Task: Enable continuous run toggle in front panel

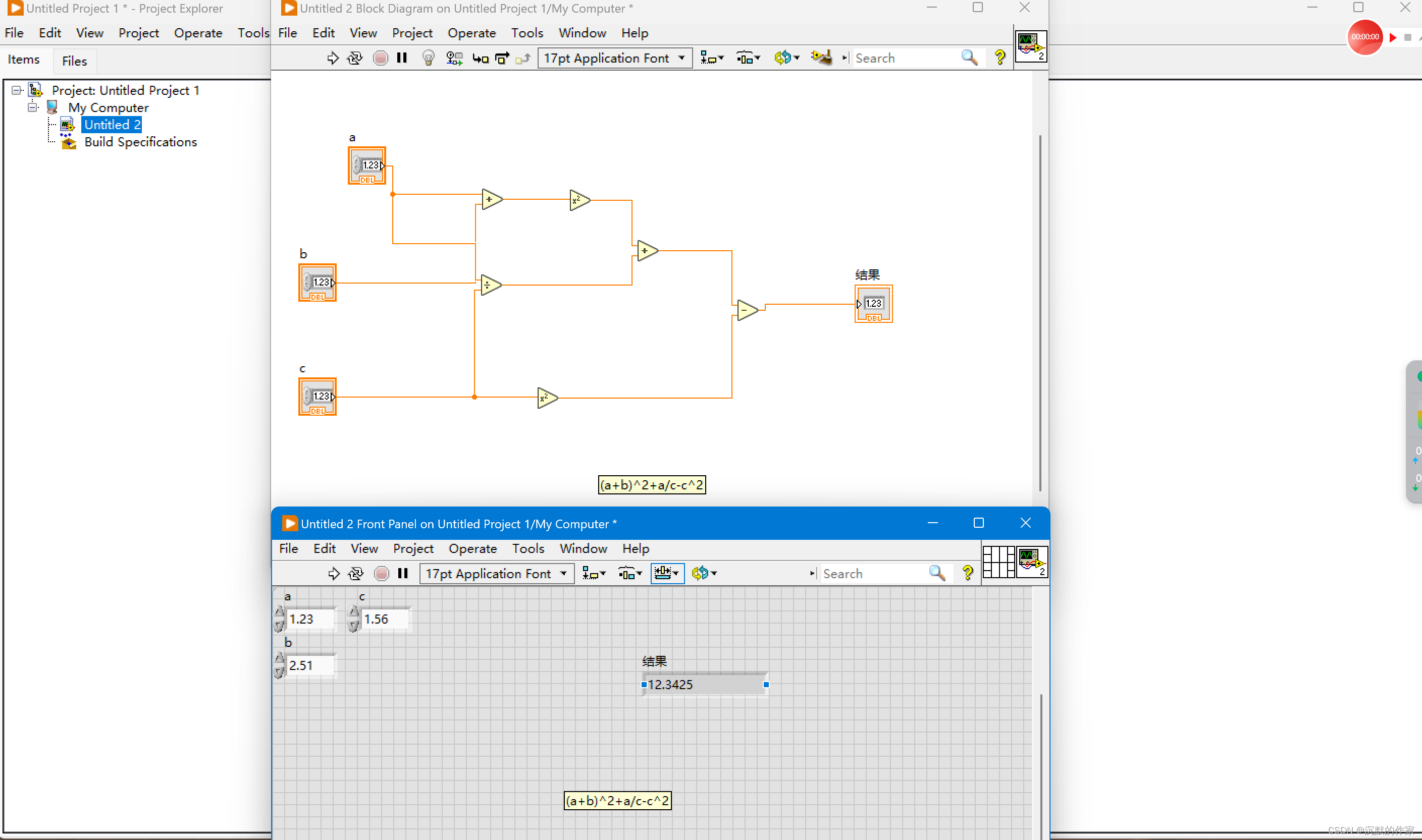Action: pyautogui.click(x=356, y=572)
